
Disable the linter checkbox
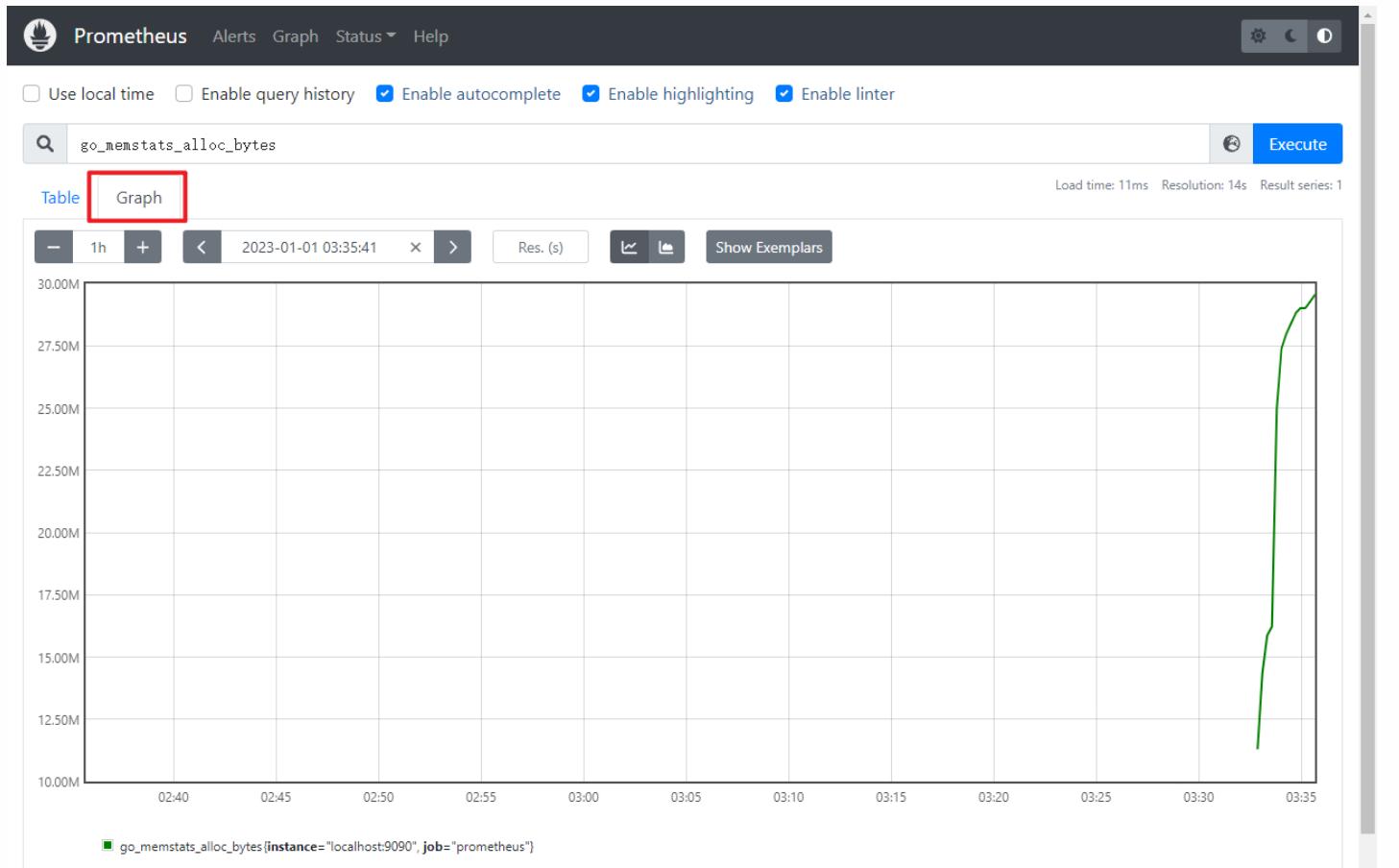784,94
